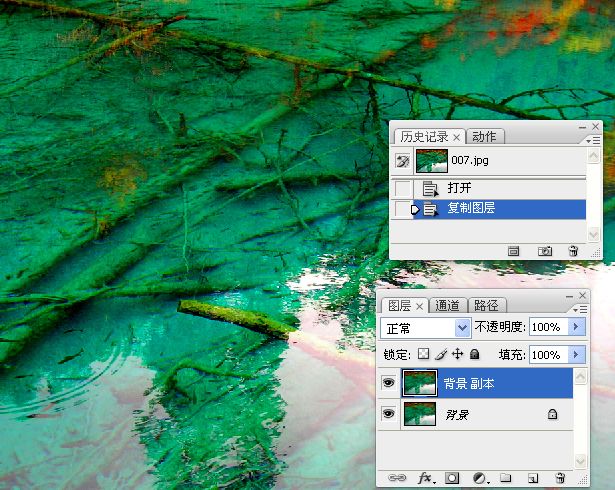The width and height of the screenshot is (615, 490).
Task: Switch to the 图层 tab
Action: coord(399,306)
